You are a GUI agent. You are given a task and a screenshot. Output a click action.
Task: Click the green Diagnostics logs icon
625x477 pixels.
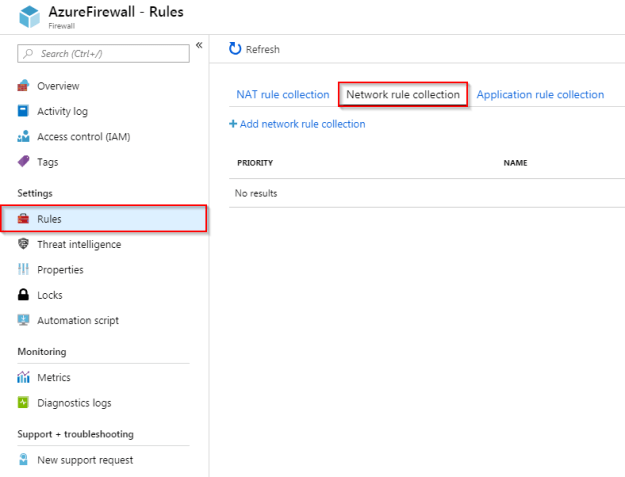(23, 402)
